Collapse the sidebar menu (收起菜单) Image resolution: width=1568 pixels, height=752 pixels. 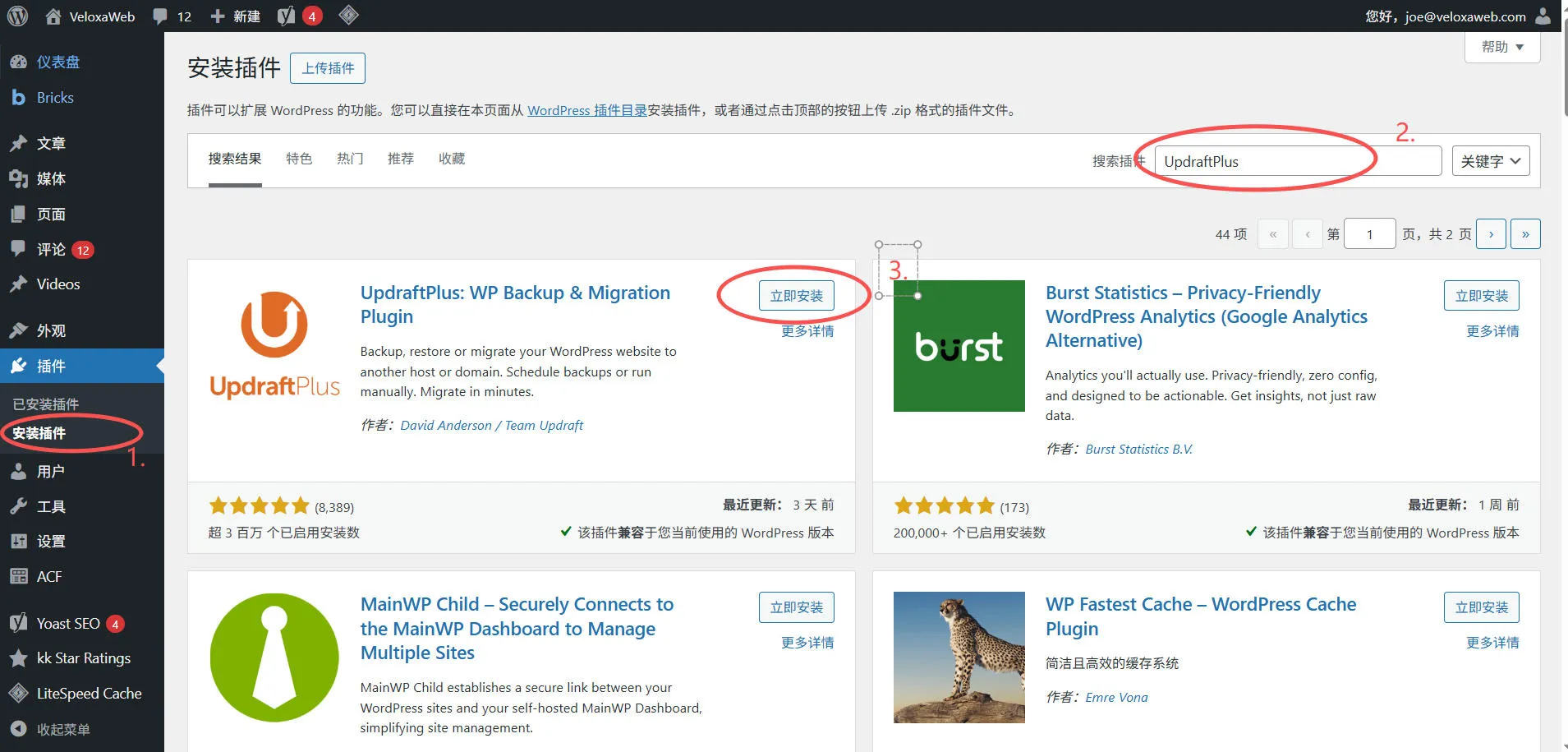tap(62, 729)
